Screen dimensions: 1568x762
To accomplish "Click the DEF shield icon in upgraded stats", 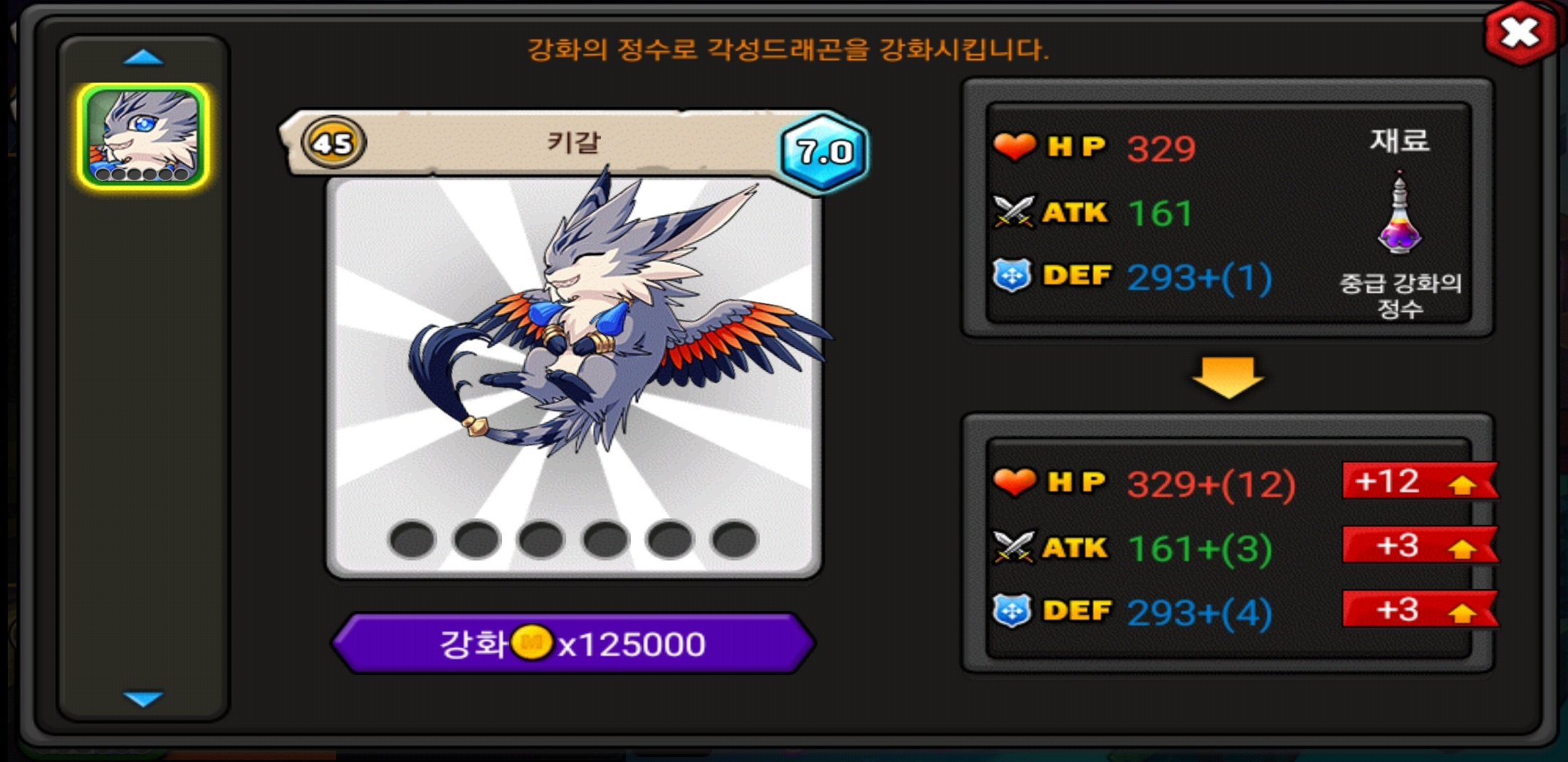I will tap(1012, 611).
